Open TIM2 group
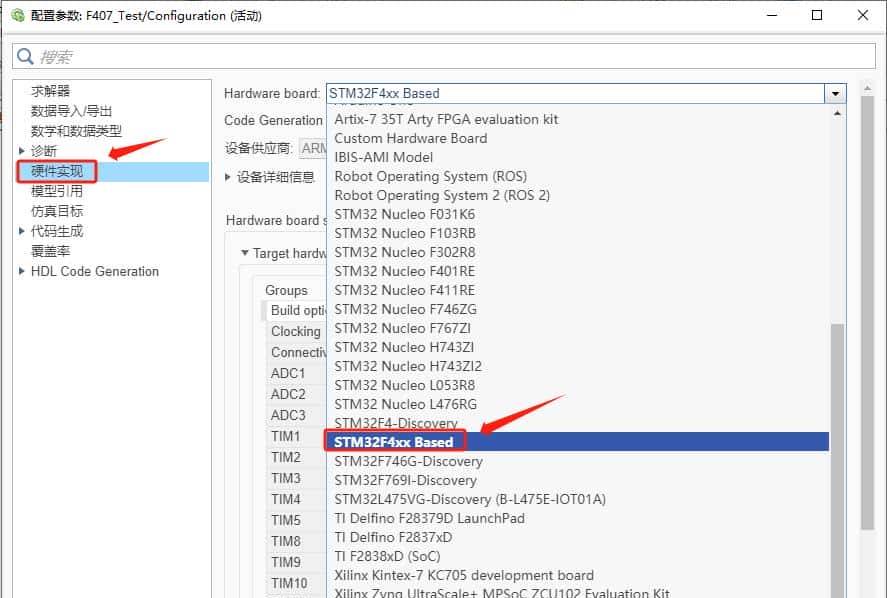Viewport: 887px width, 598px height. pyautogui.click(x=296, y=457)
